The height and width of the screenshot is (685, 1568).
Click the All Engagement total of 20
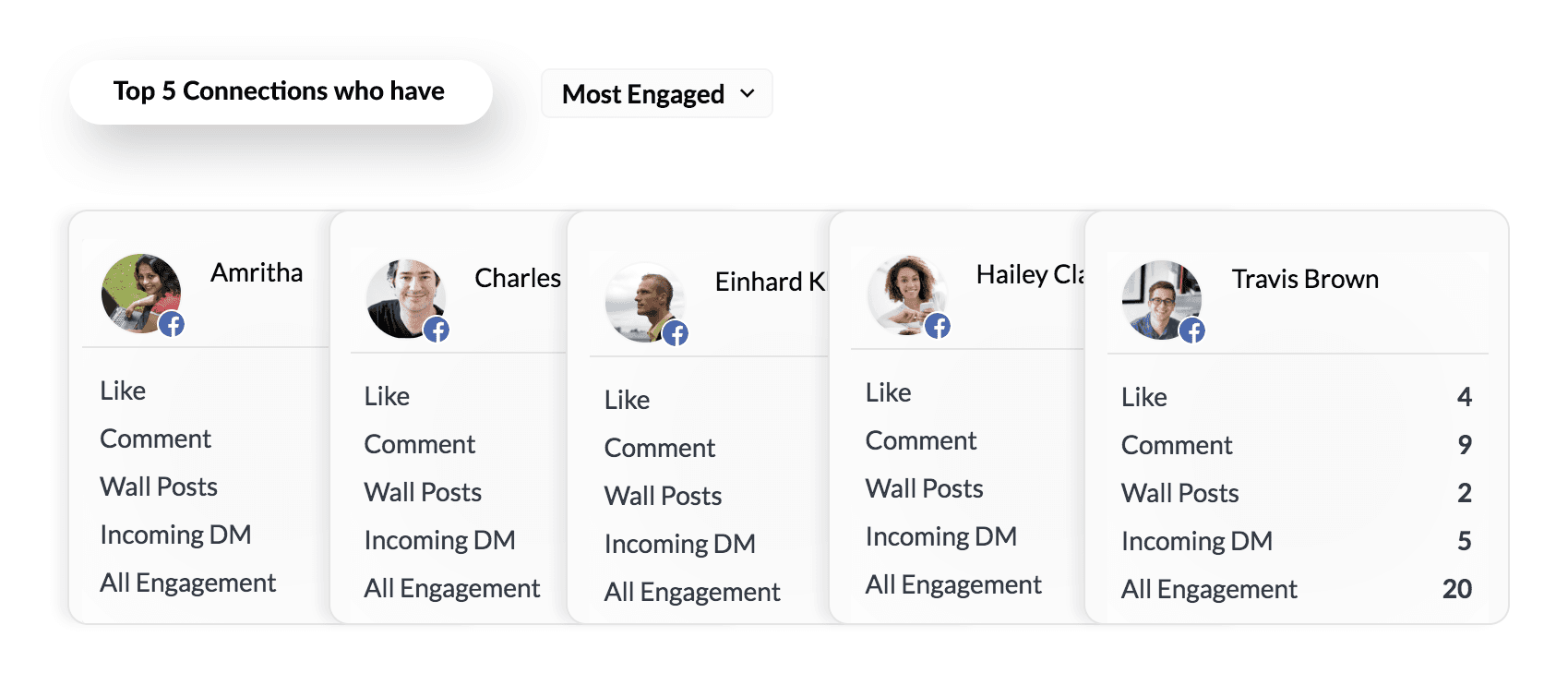click(x=1458, y=588)
